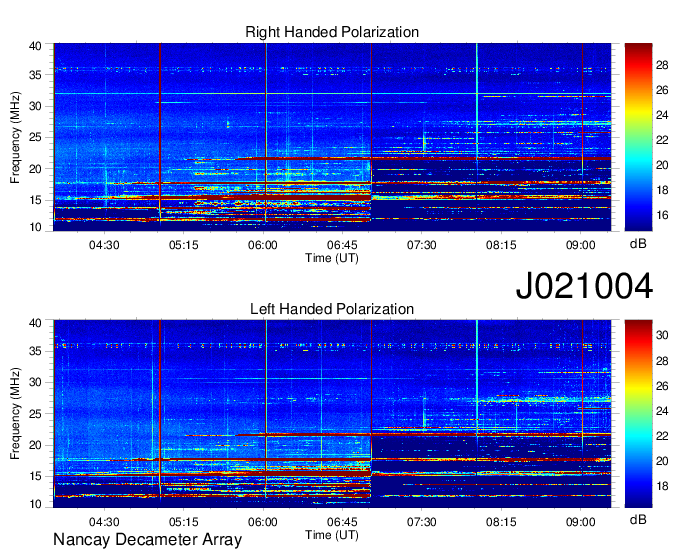
Task: Click the 18 dB label on the Left Handed colorbar
Action: point(662,486)
